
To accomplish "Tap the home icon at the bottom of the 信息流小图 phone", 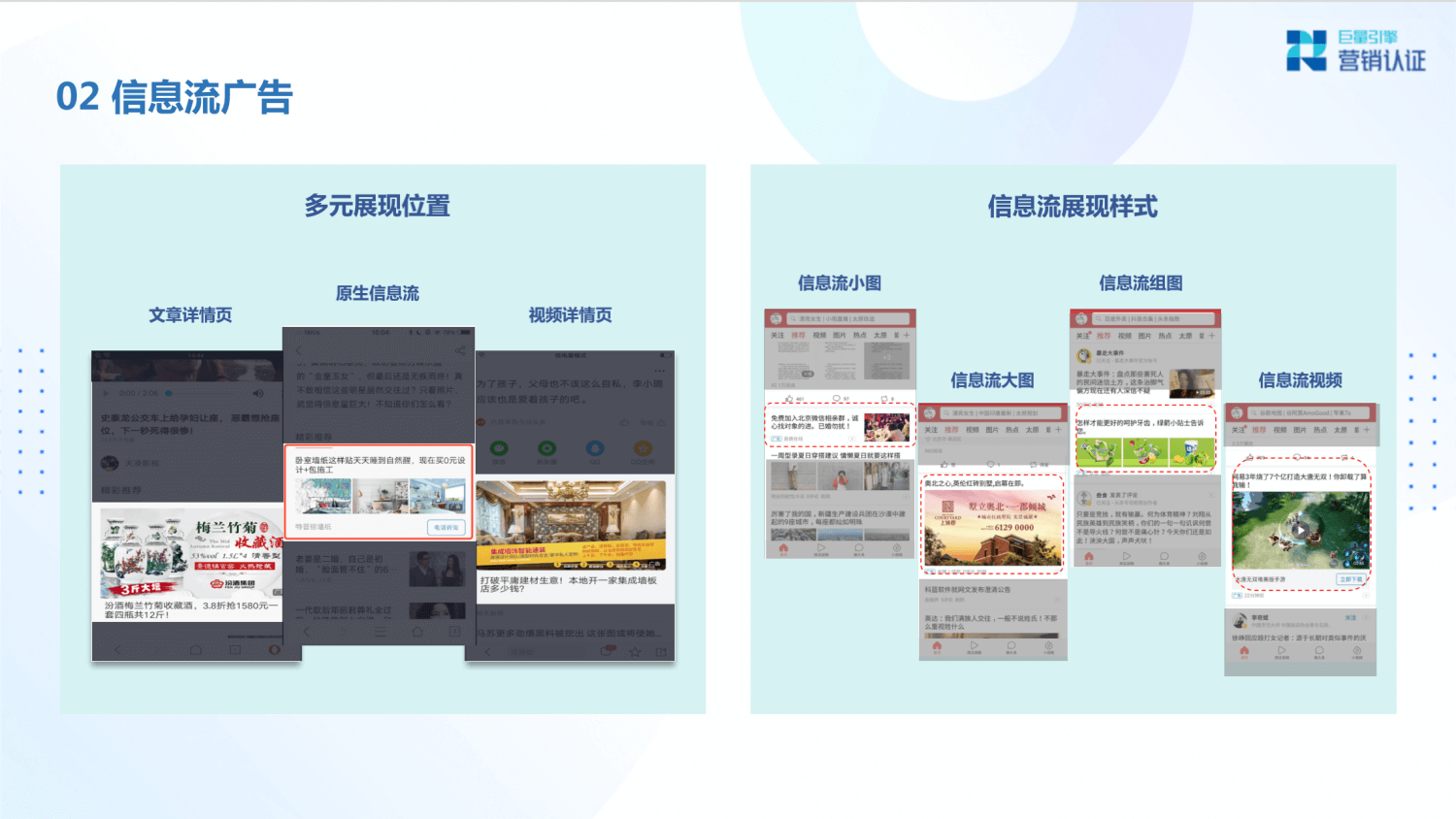I will [x=783, y=549].
